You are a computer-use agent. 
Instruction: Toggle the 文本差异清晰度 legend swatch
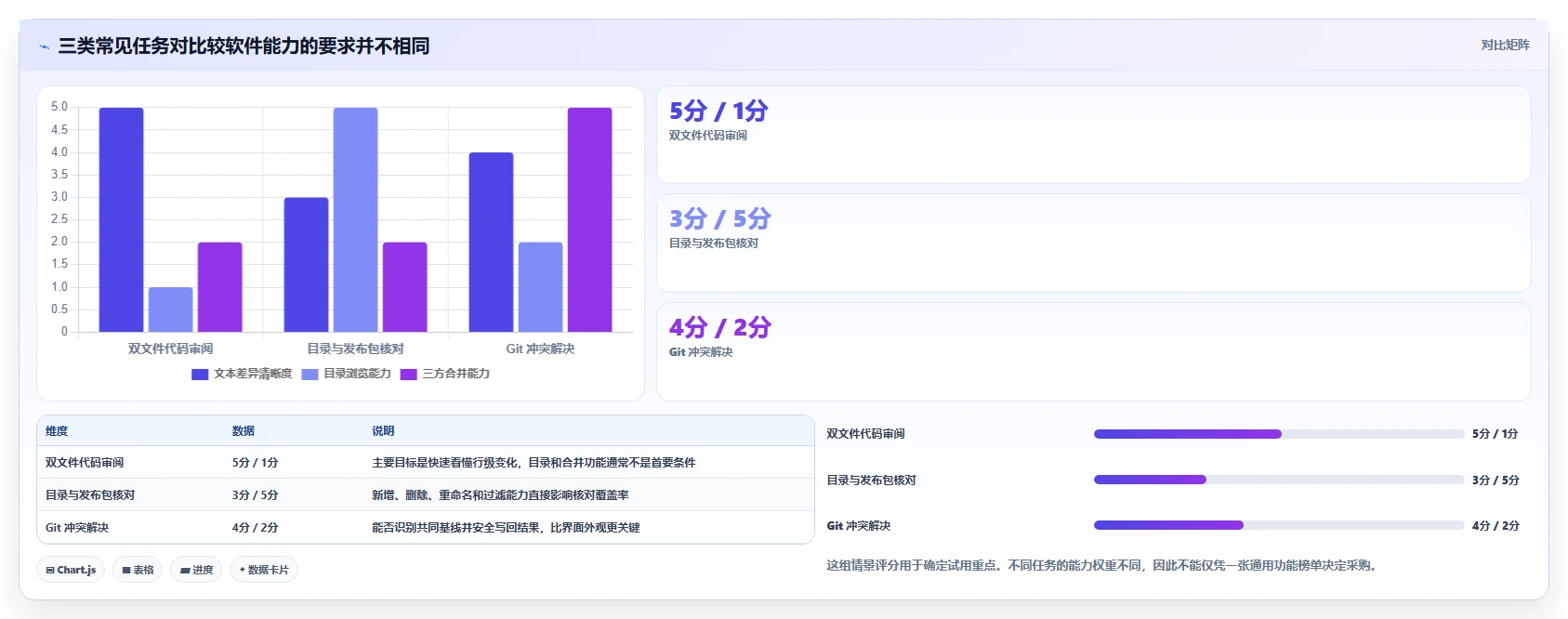(200, 375)
